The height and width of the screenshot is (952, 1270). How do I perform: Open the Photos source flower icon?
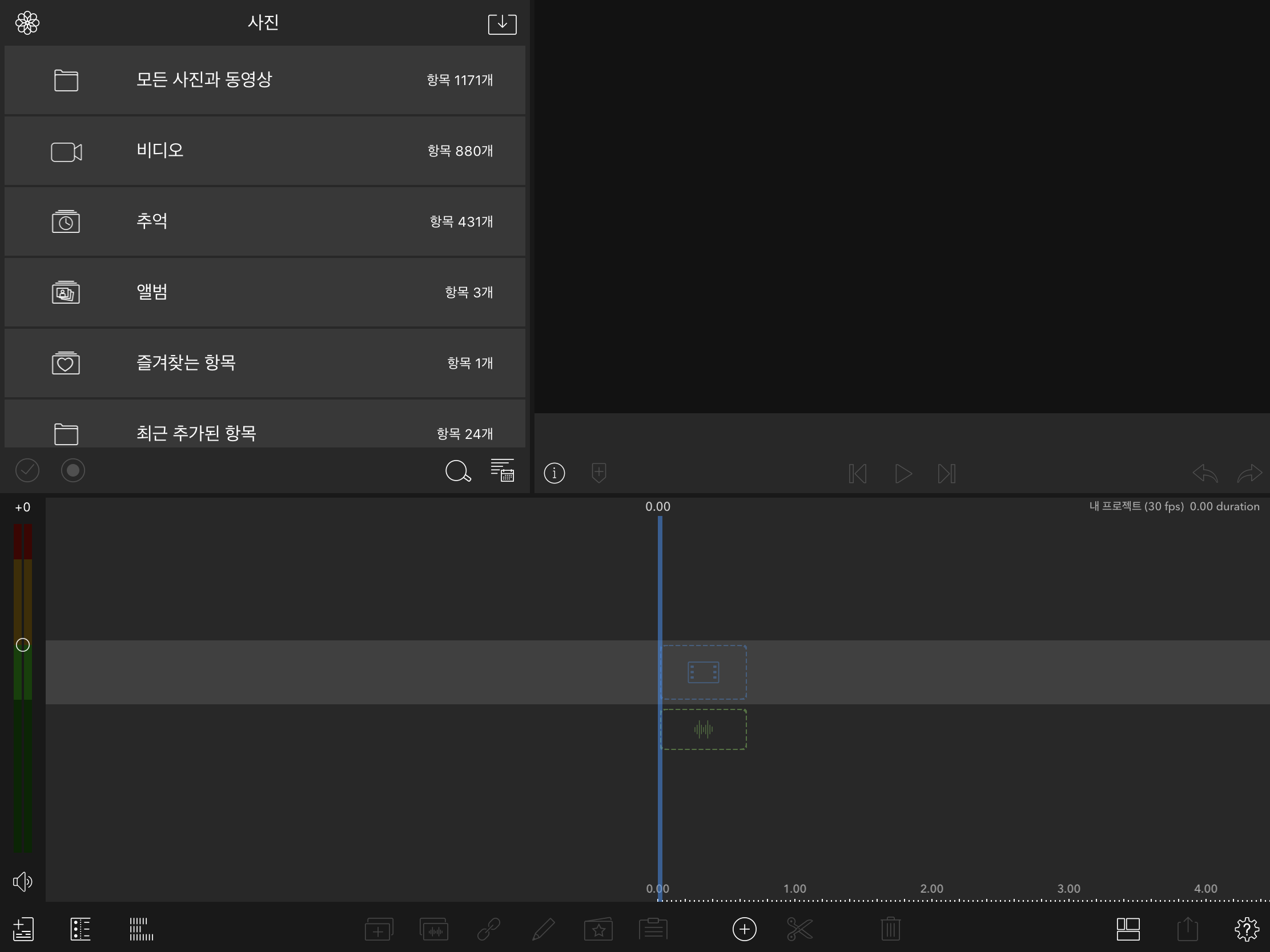pos(27,23)
